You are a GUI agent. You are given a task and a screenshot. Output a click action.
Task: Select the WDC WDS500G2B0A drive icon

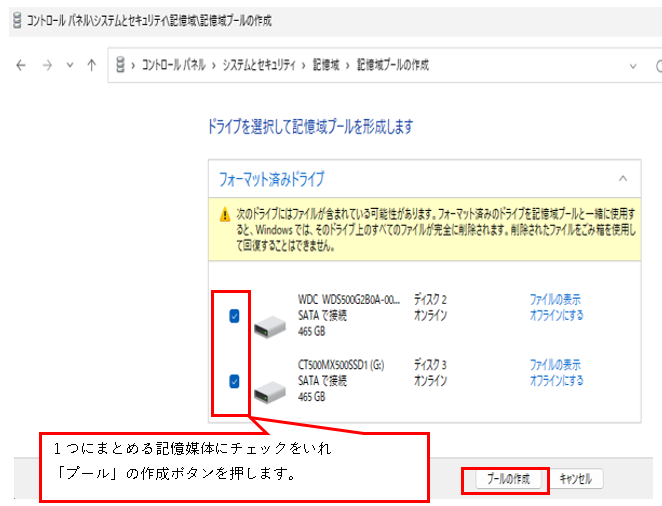(x=269, y=325)
